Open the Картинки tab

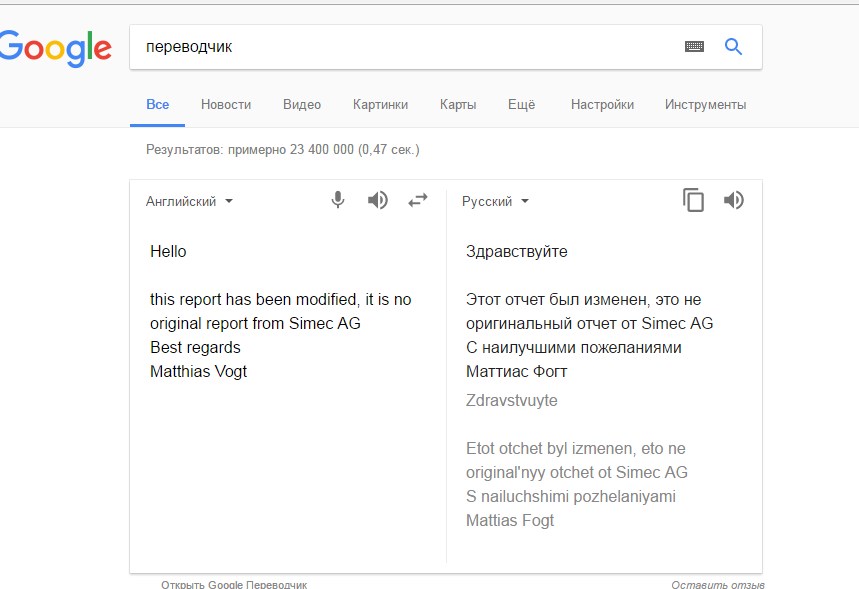click(380, 104)
